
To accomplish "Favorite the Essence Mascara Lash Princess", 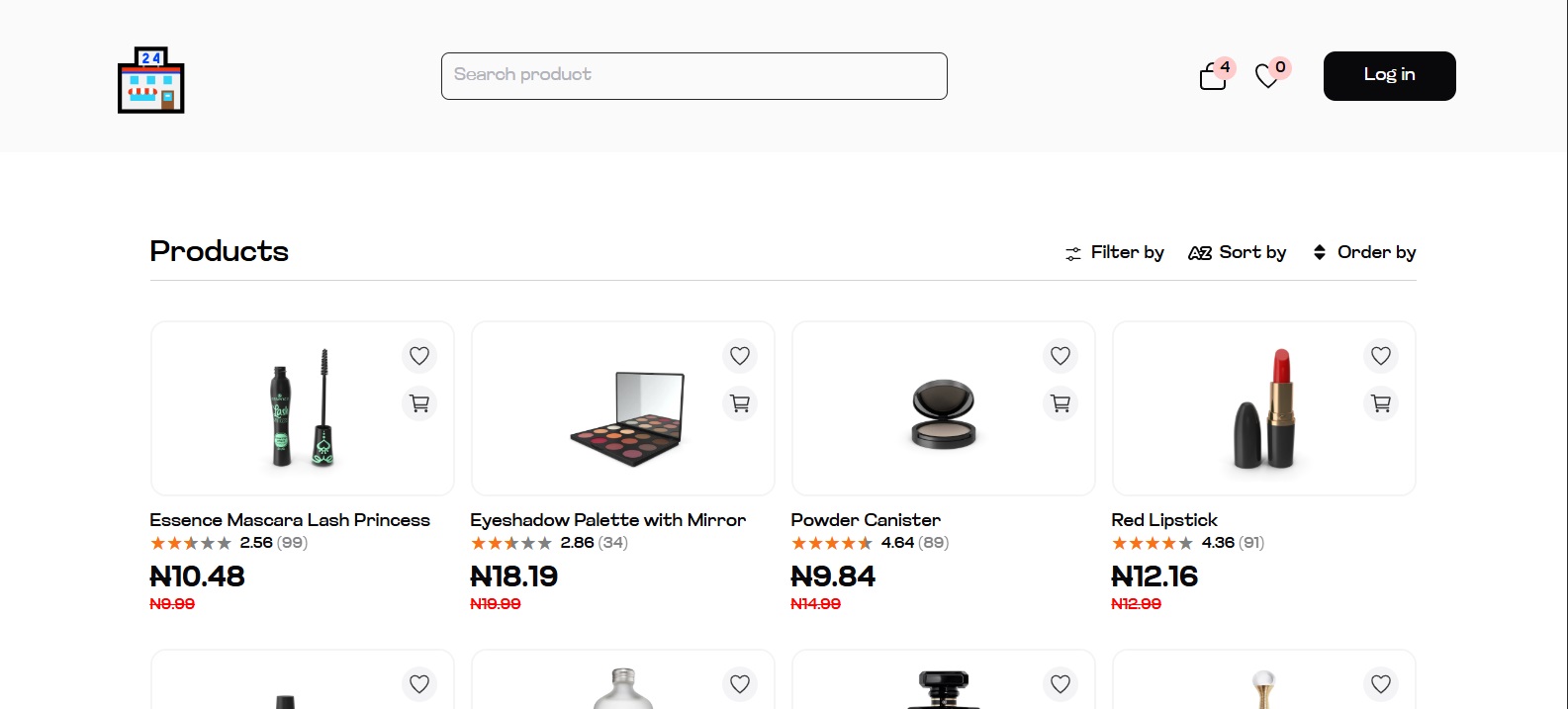I will point(419,356).
